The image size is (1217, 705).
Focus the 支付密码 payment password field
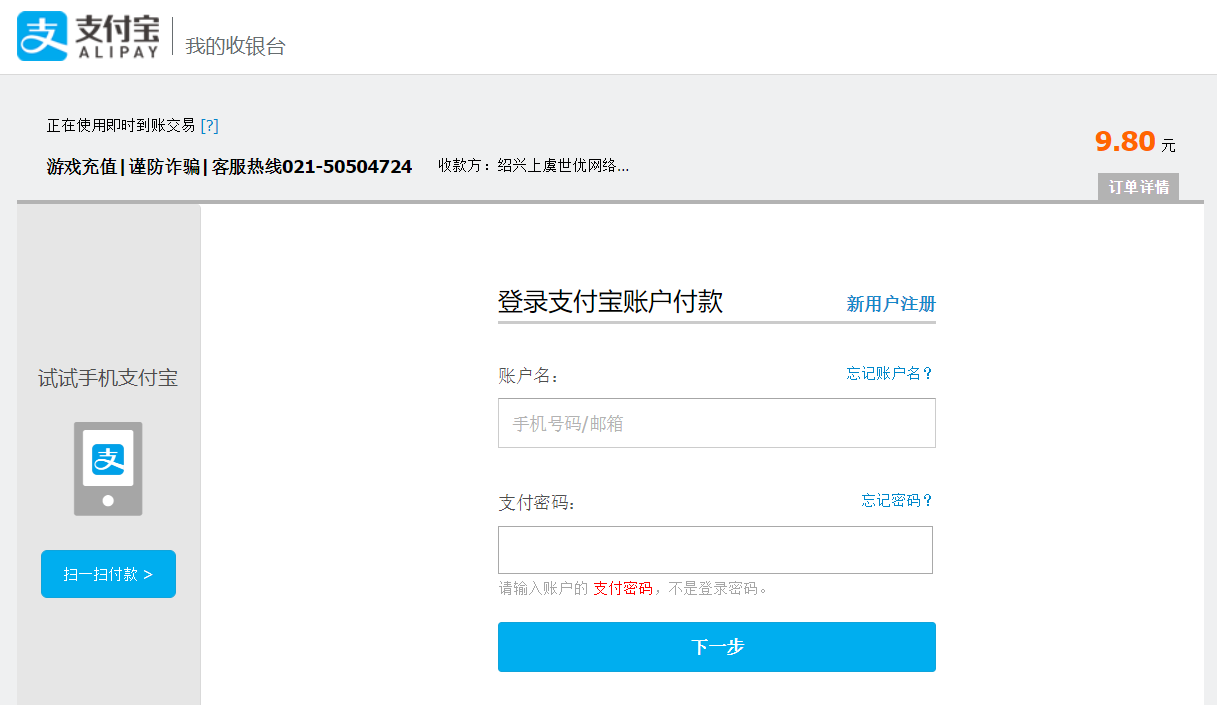pyautogui.click(x=716, y=549)
